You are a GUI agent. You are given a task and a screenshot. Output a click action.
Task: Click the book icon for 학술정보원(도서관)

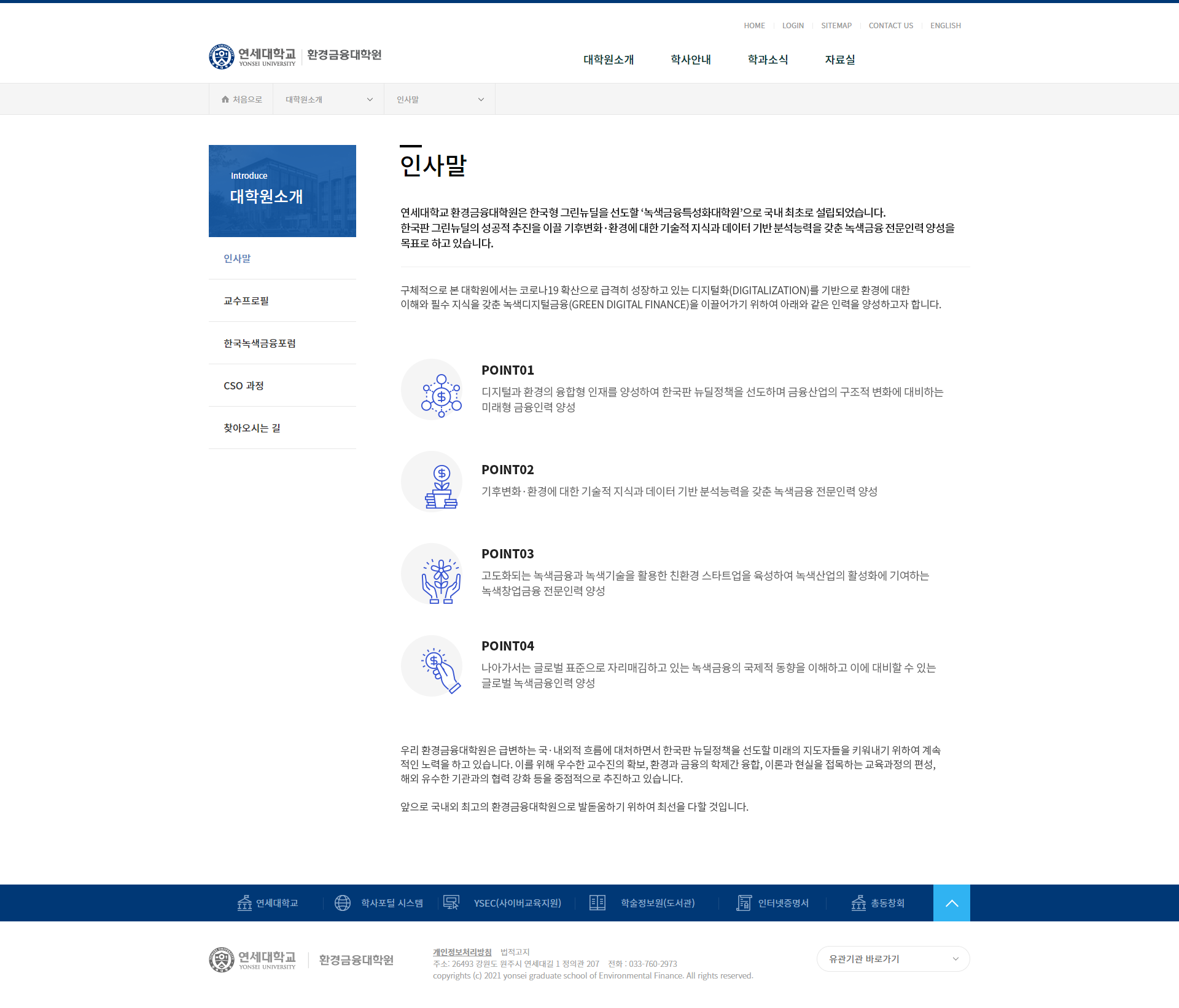[x=597, y=903]
